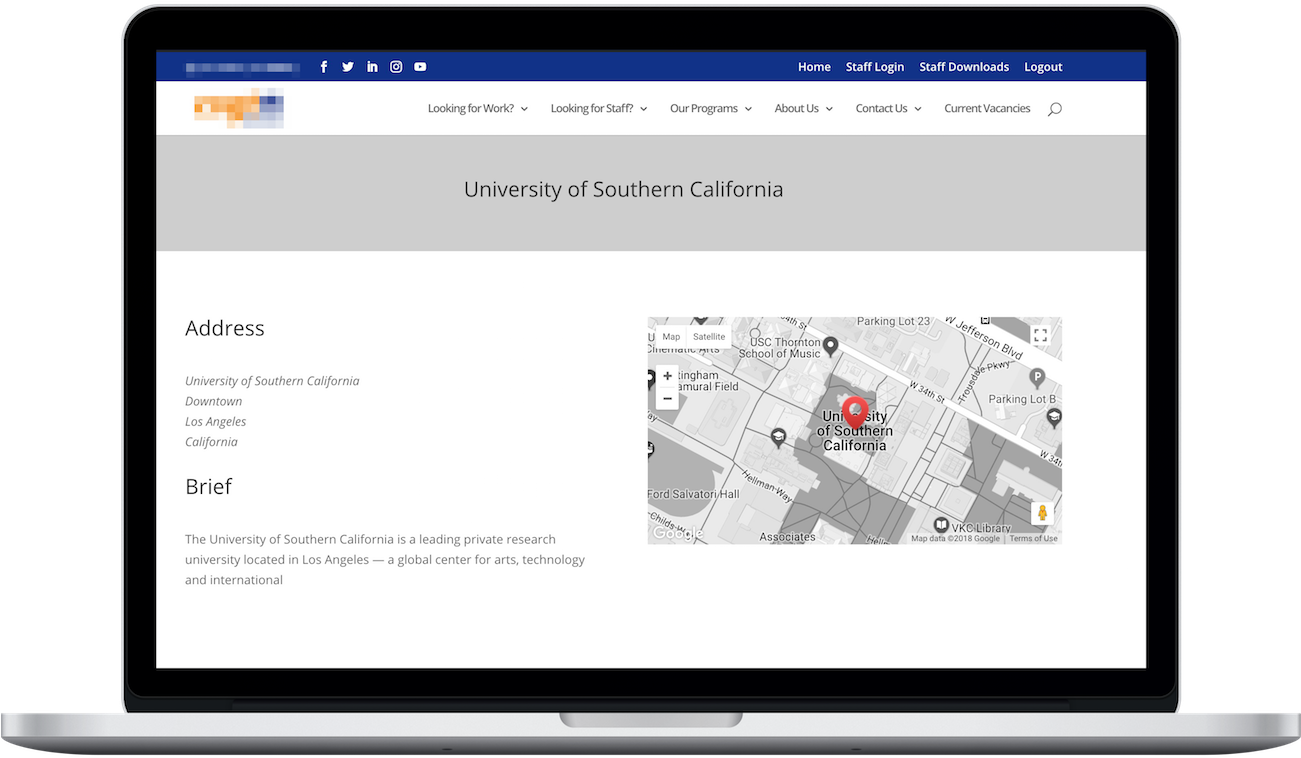Click the red location pin on map
Viewport: 1301px width, 758px height.
pos(854,413)
